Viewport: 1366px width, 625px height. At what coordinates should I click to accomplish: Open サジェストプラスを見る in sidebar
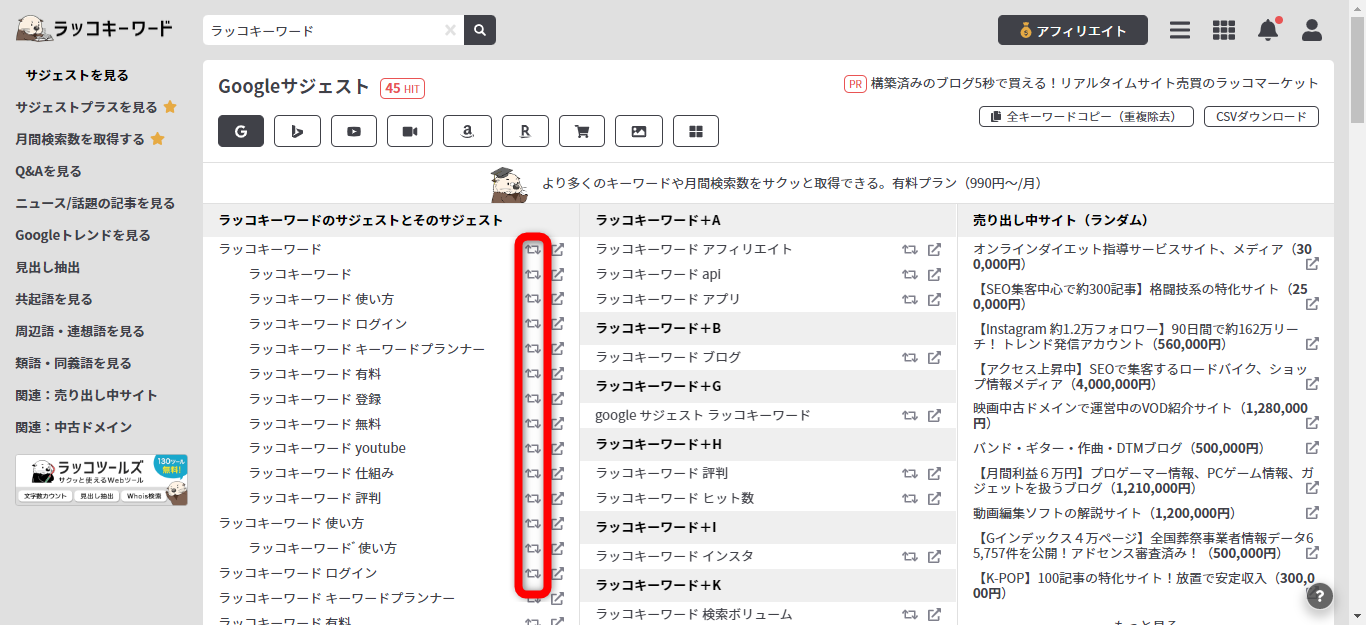pos(96,107)
